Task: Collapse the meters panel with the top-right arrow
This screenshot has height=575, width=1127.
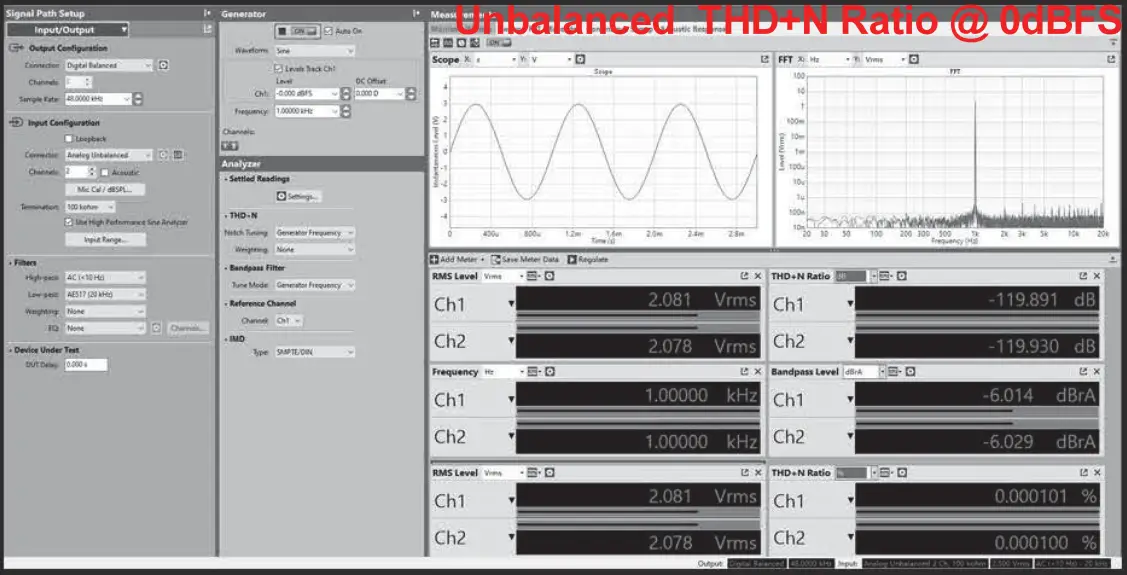Action: point(1113,259)
